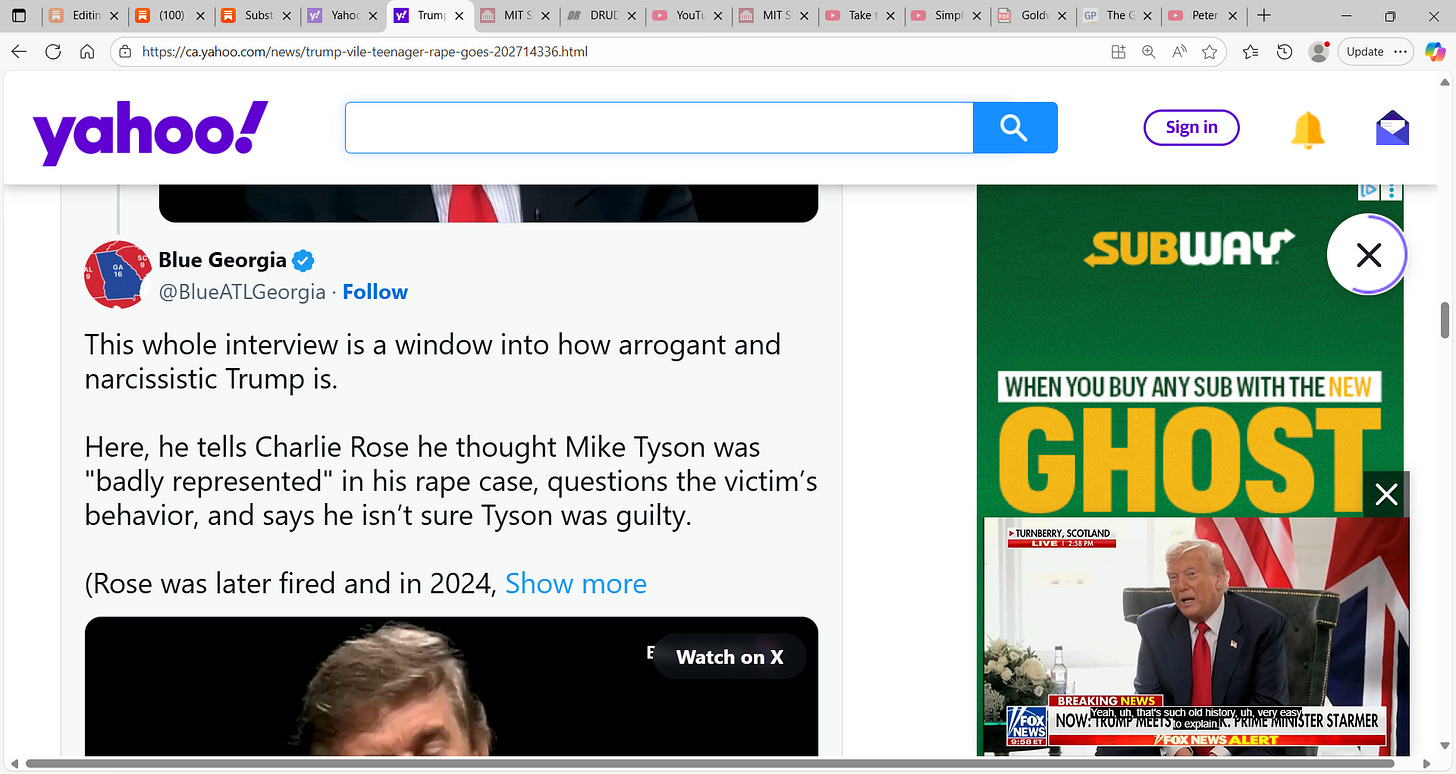Click the browser Update button
The image size is (1456, 774).
[1365, 52]
